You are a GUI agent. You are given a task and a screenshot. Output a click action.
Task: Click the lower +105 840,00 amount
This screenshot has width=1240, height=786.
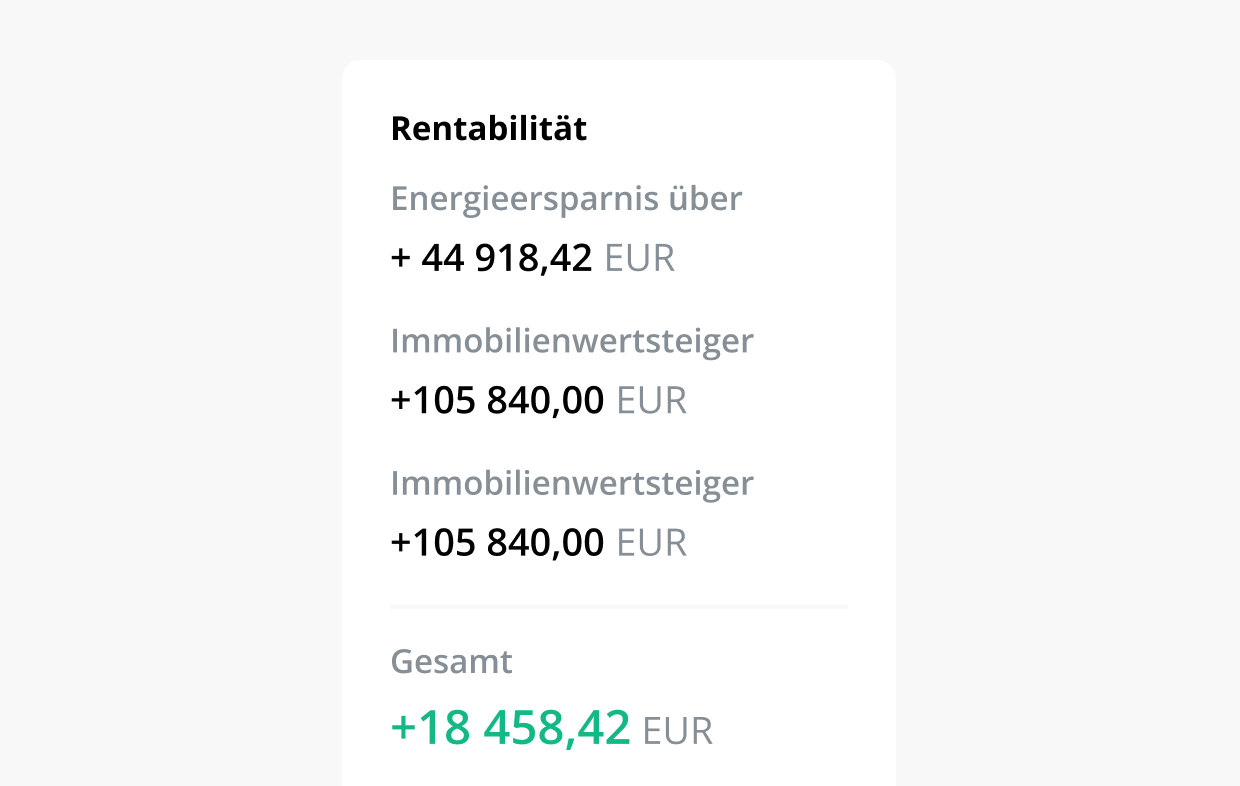[x=497, y=542]
